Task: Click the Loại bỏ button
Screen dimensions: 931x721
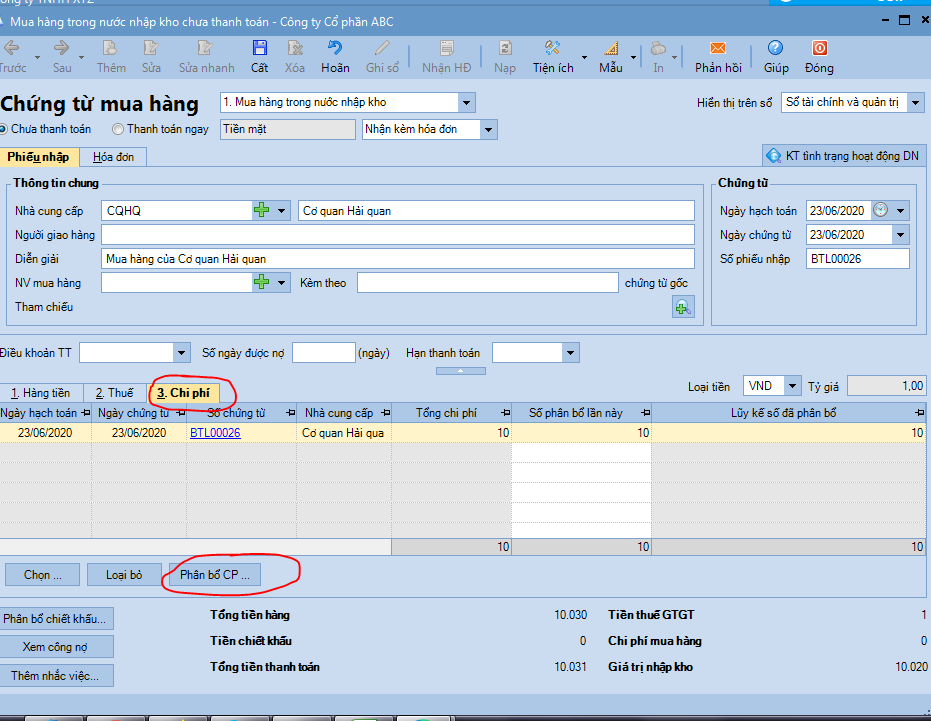Action: pos(124,574)
